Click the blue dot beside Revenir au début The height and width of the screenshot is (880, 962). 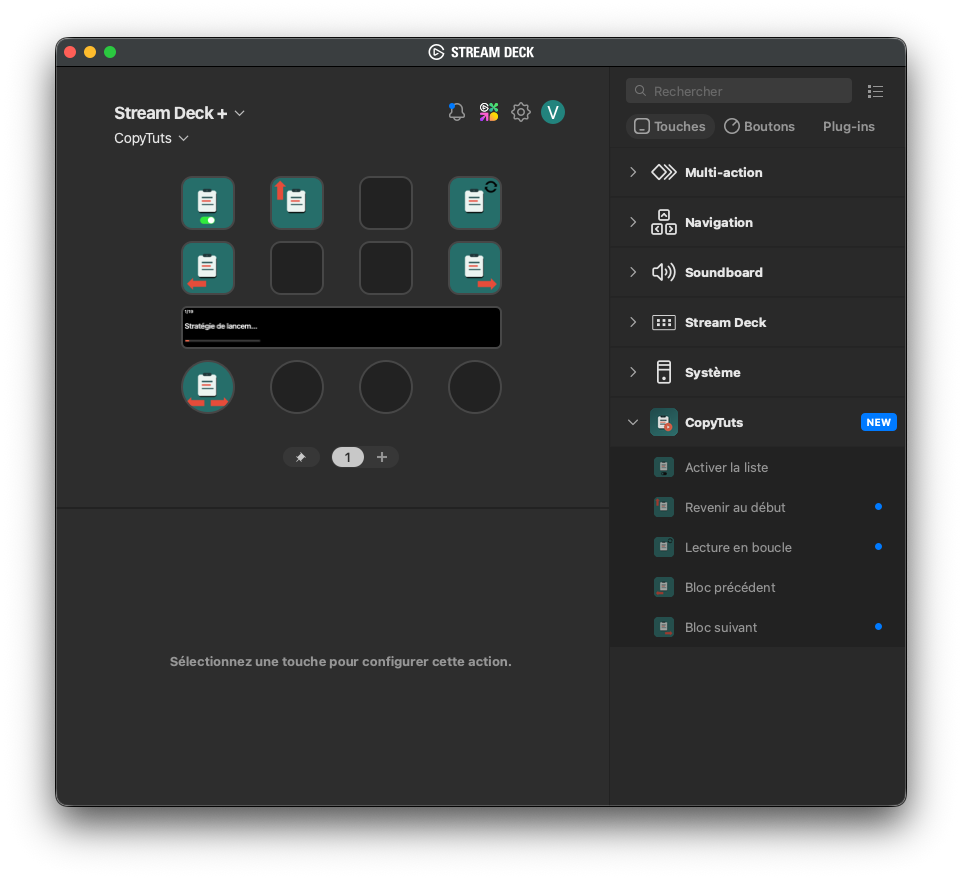879,506
